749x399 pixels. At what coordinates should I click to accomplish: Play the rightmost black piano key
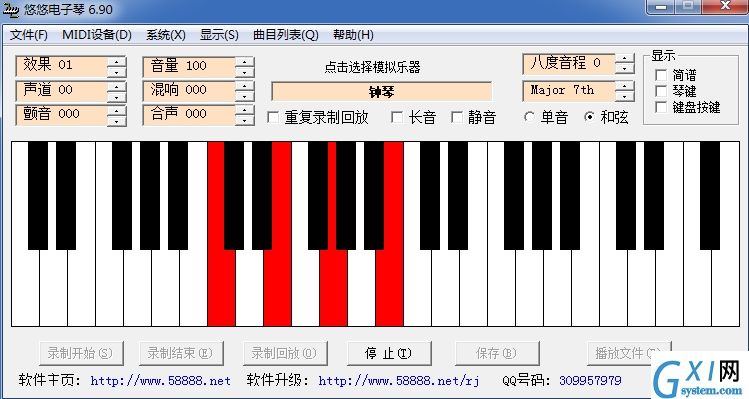[710, 196]
